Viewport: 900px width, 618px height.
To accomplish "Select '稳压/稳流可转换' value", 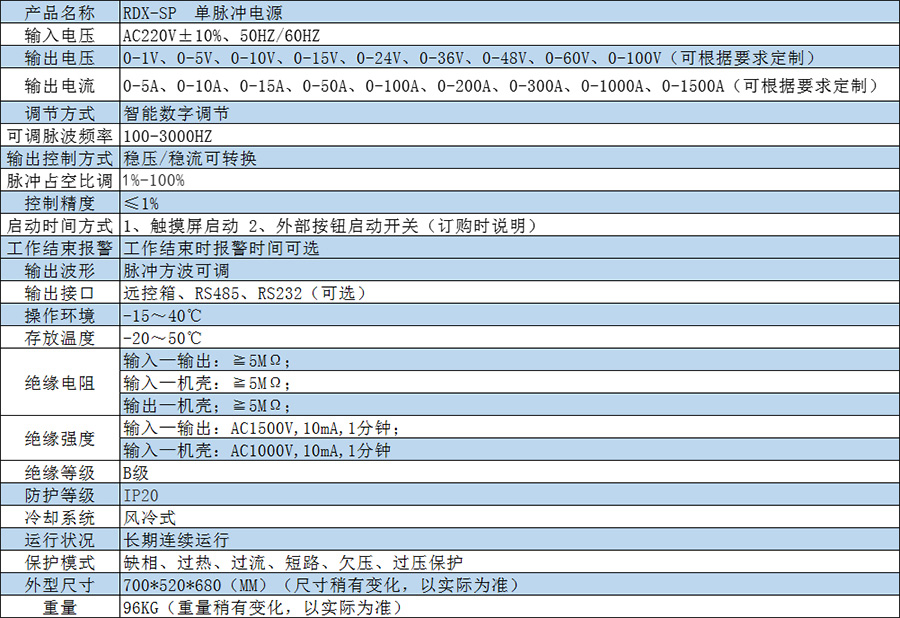I will click(189, 158).
